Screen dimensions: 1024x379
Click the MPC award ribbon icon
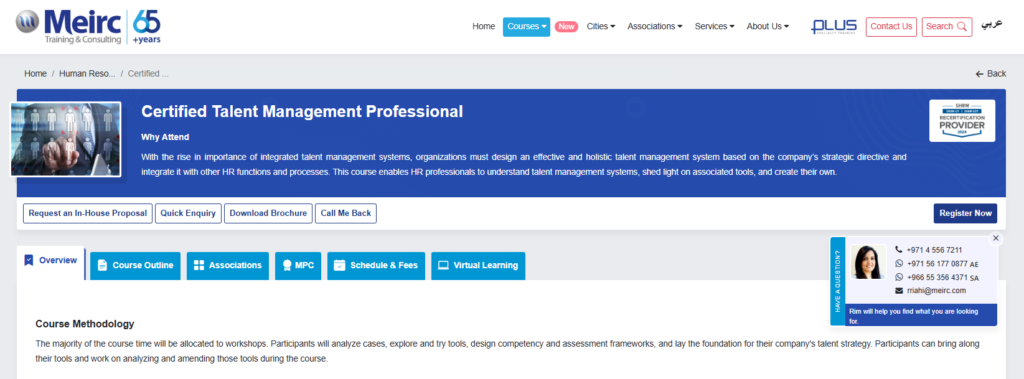coord(287,265)
